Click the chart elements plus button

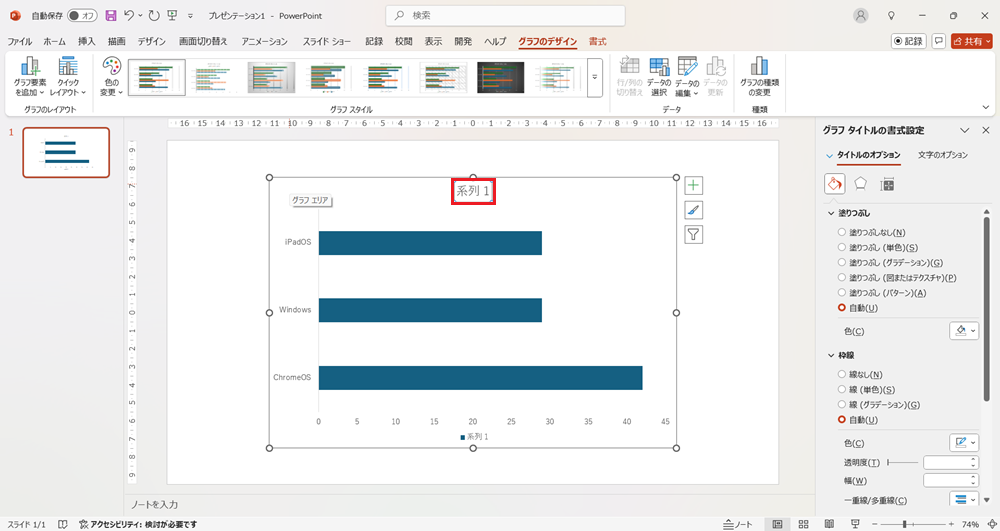[693, 185]
